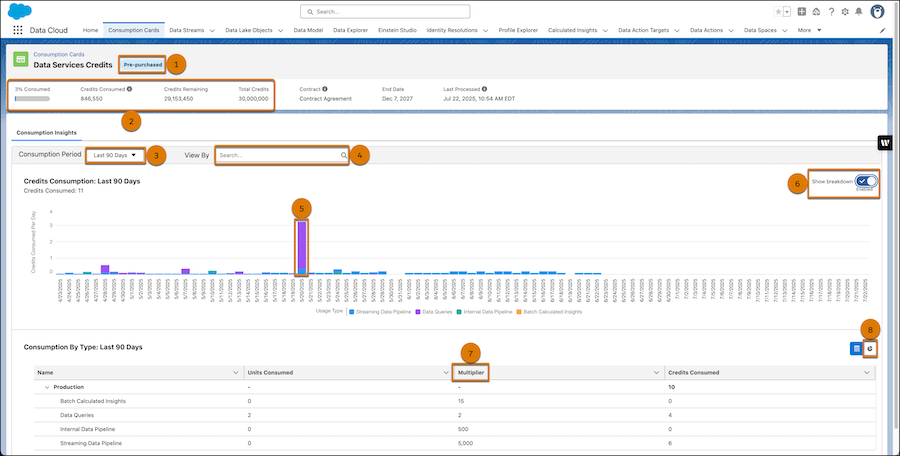This screenshot has height=456, width=900.
Task: Click the info icon beside Credits Consumed
Action: click(x=129, y=89)
